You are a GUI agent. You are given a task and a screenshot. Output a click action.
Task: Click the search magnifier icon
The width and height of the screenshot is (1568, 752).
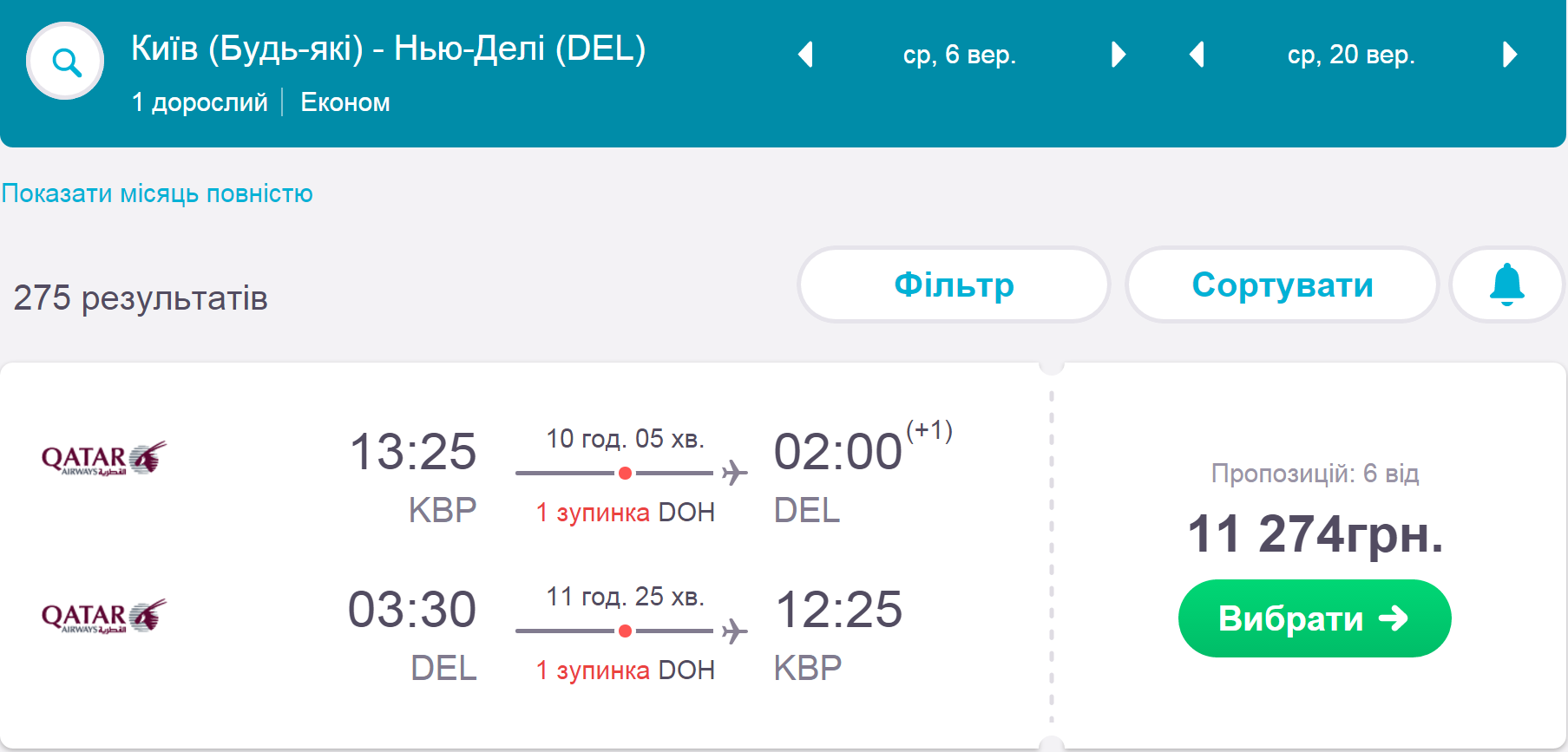(65, 62)
